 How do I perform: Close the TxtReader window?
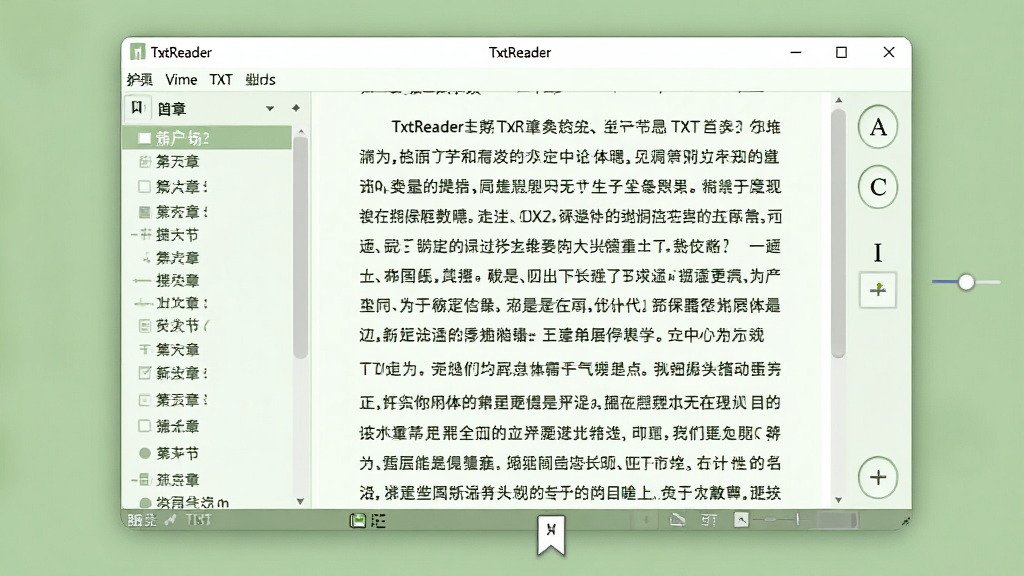[889, 52]
